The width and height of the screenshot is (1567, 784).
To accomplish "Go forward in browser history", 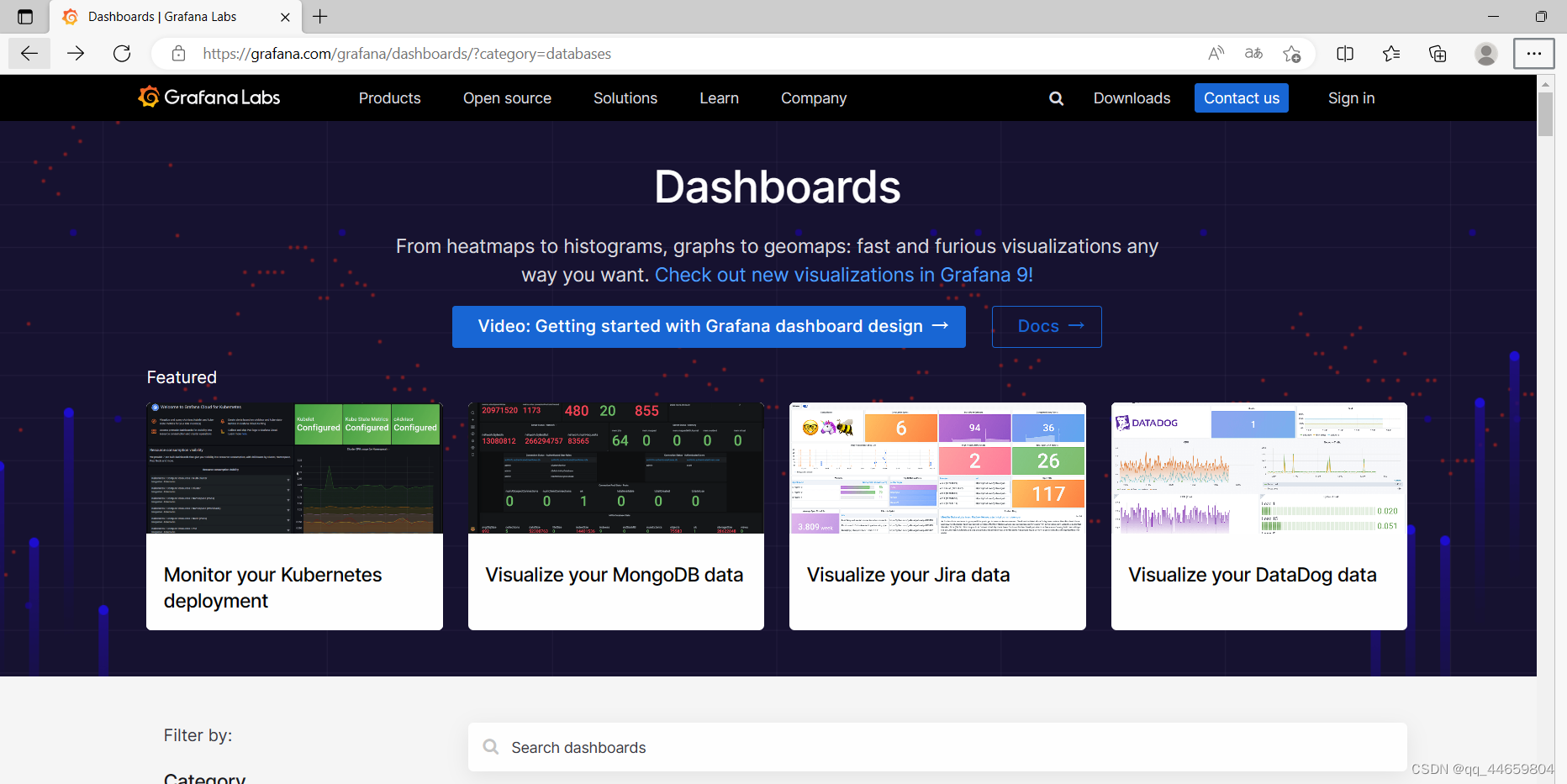I will pyautogui.click(x=76, y=54).
